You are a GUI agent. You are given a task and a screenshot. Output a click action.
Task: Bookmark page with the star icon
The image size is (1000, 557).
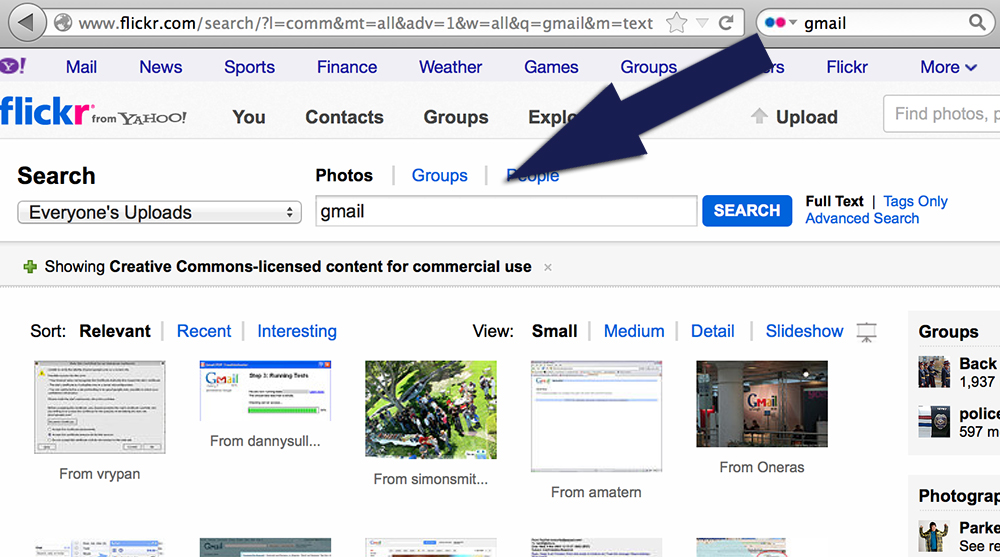pyautogui.click(x=677, y=24)
